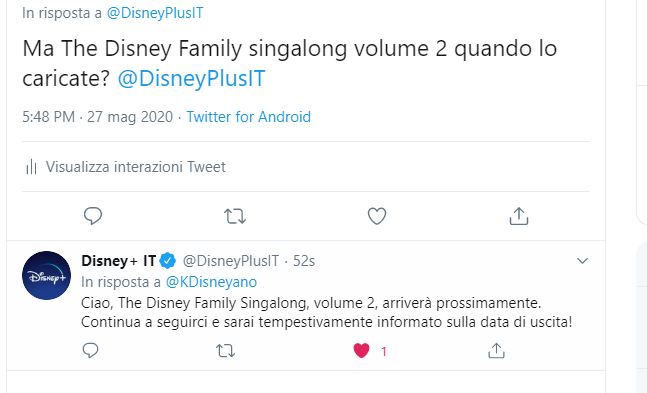The height and width of the screenshot is (393, 647).
Task: Visit the @KDisneyano profile link
Action: (211, 282)
